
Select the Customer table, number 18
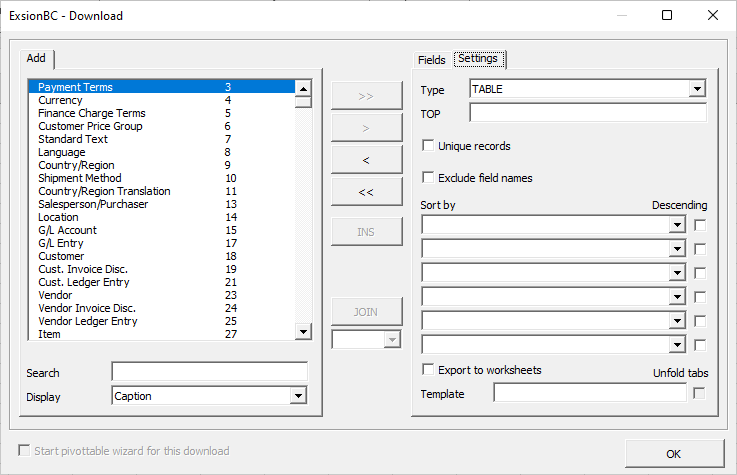click(161, 256)
